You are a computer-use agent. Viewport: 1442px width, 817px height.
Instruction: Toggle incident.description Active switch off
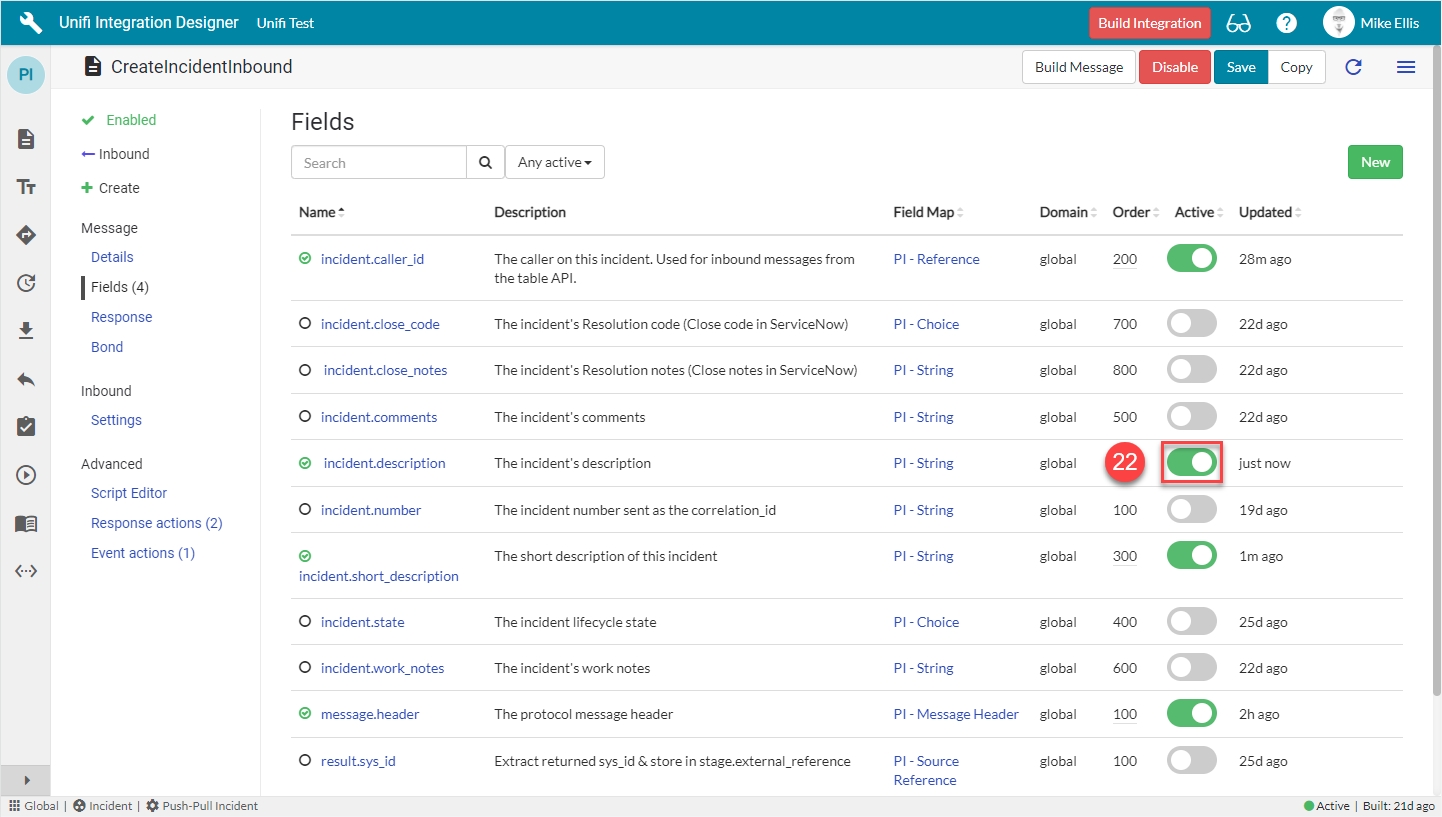[1191, 463]
